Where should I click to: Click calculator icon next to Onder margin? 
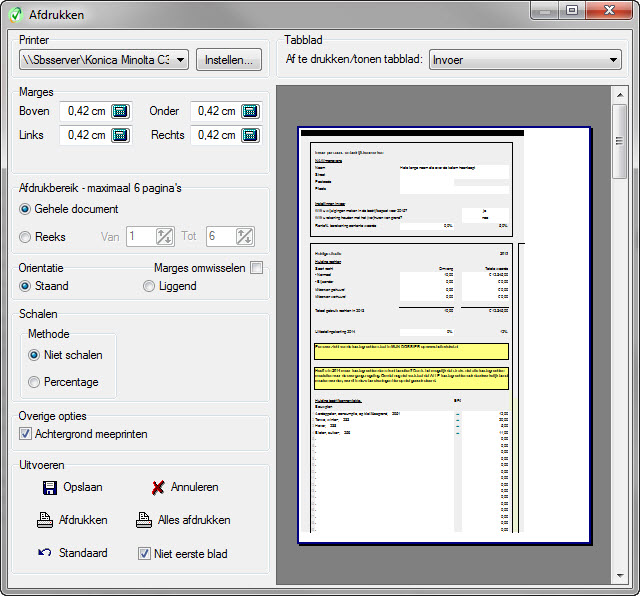tap(250, 111)
